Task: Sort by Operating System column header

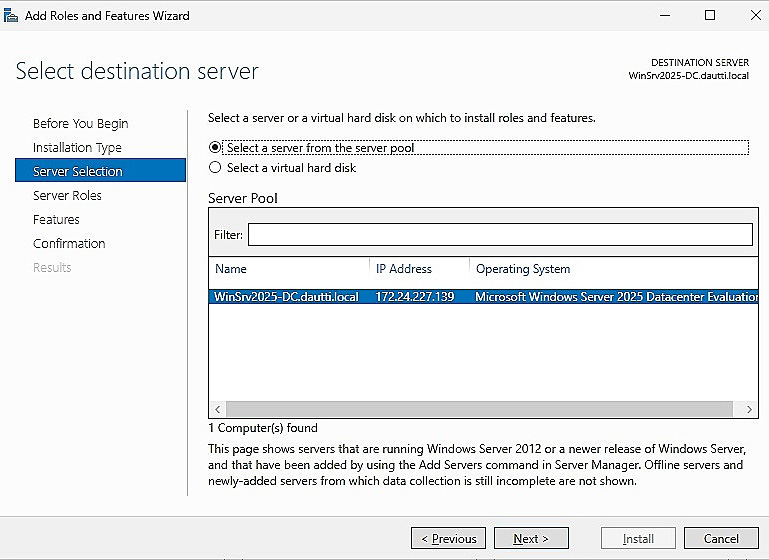Action: click(614, 269)
